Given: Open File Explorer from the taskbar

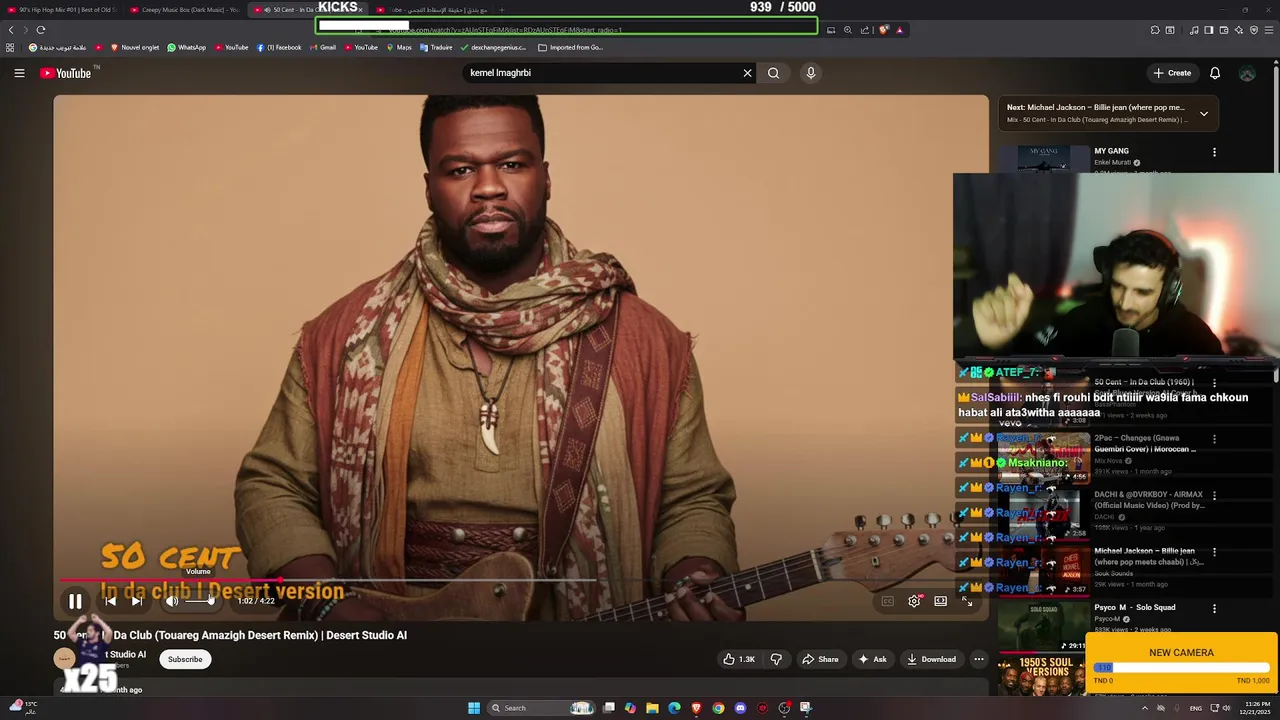Looking at the screenshot, I should click(x=652, y=708).
